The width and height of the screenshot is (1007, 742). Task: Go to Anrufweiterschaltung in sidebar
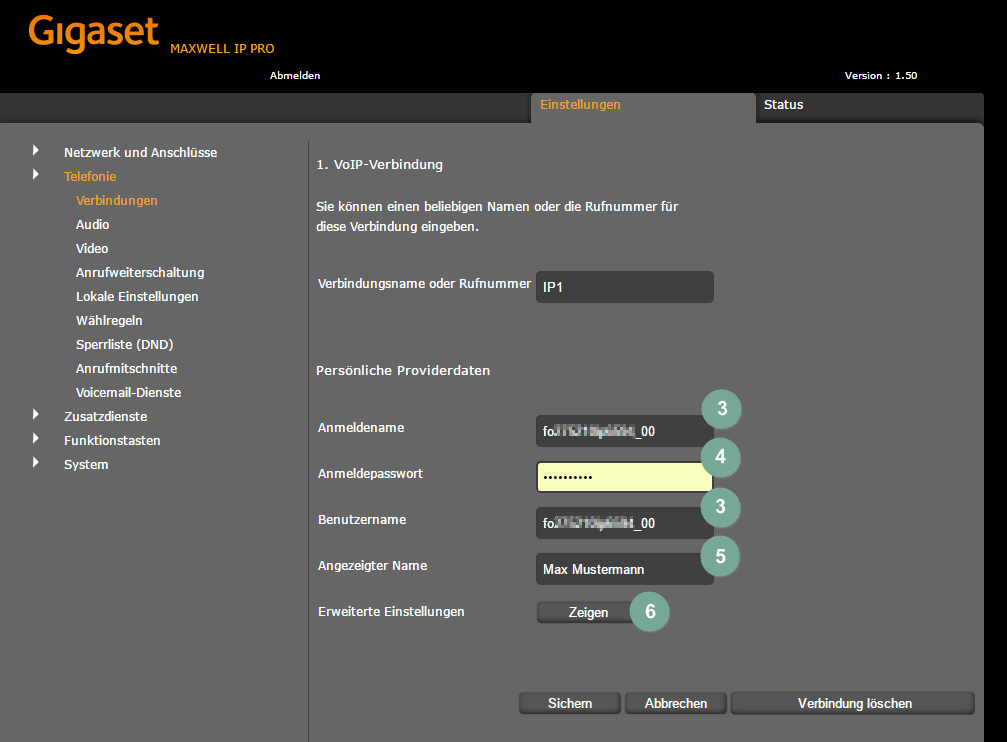pos(140,273)
